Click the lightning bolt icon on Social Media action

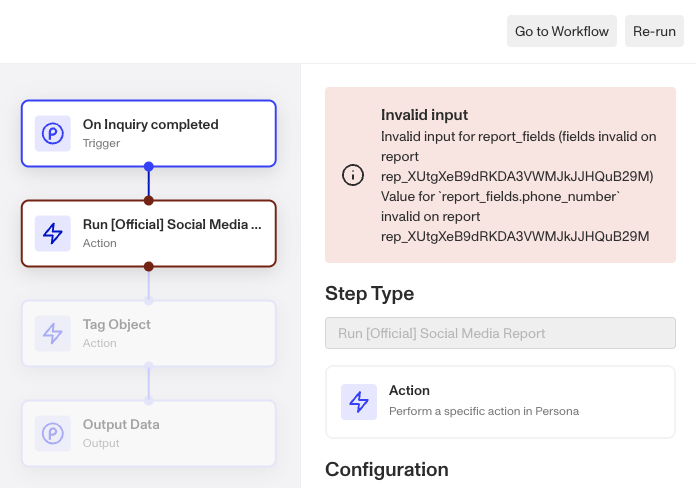point(52,233)
